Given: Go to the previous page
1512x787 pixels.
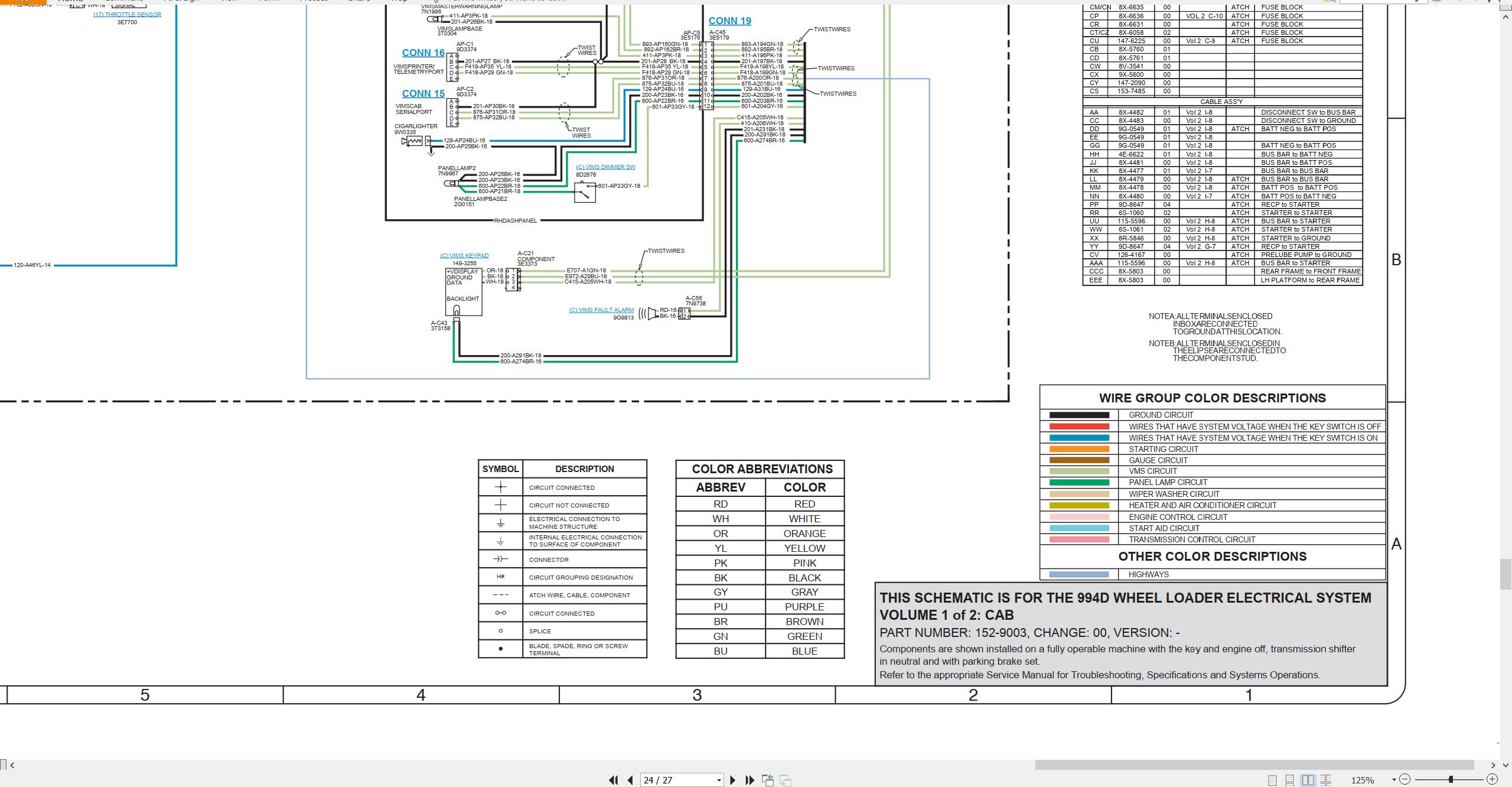Looking at the screenshot, I should click(x=630, y=780).
